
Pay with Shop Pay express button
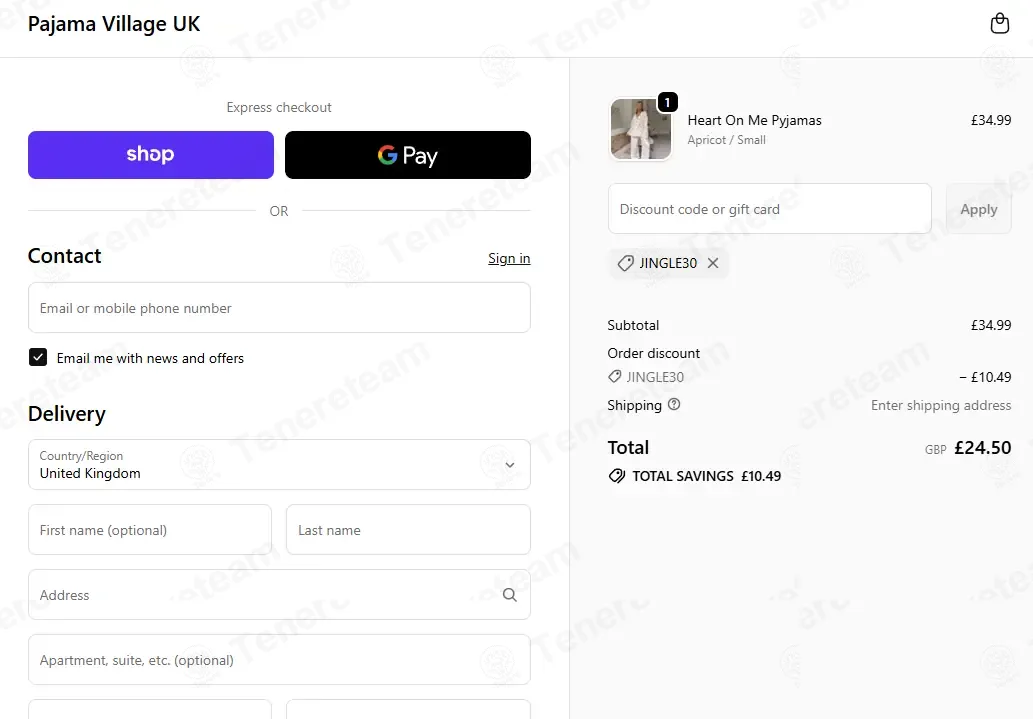click(x=151, y=155)
